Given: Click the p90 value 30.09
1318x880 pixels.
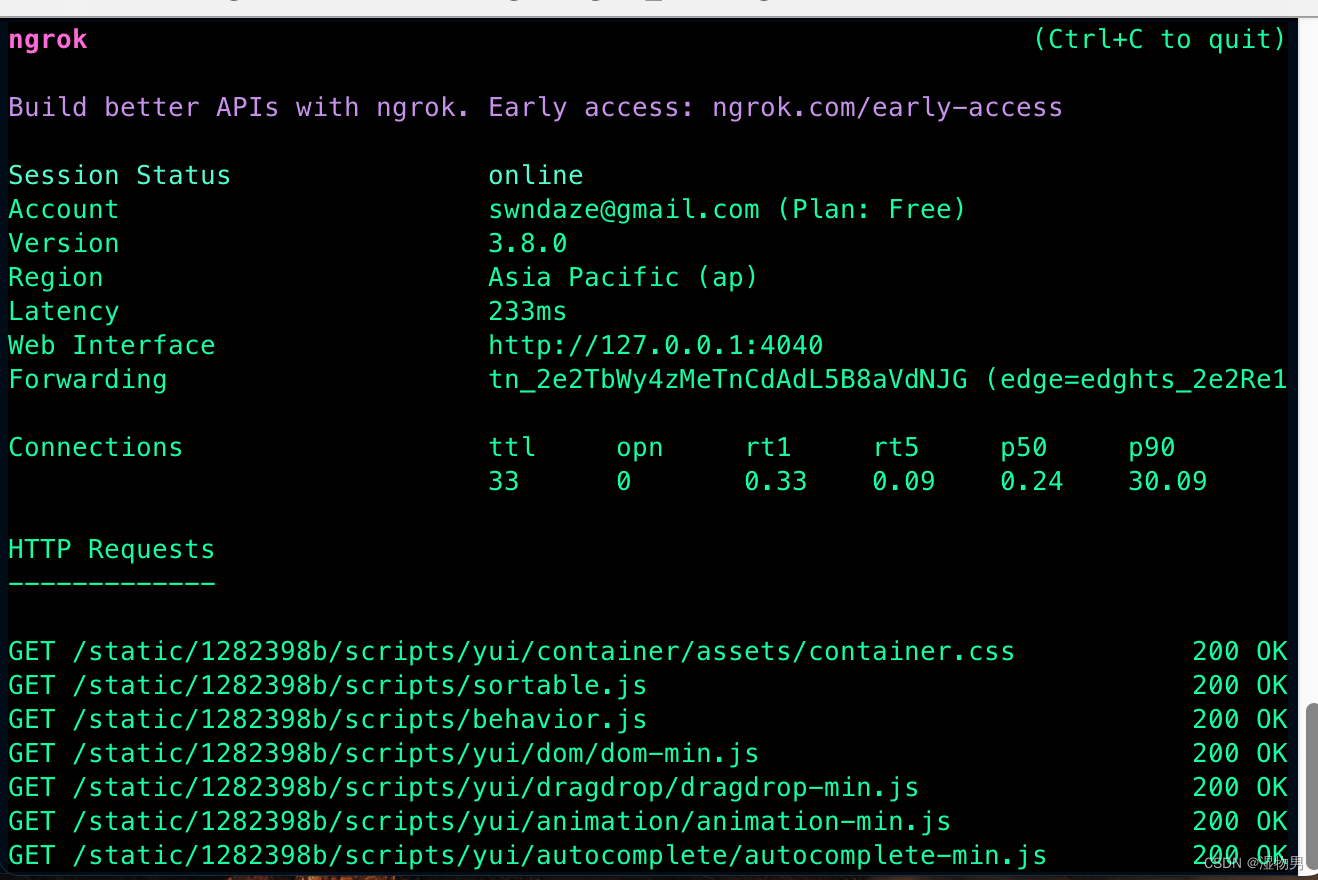Looking at the screenshot, I should pyautogui.click(x=1168, y=481).
